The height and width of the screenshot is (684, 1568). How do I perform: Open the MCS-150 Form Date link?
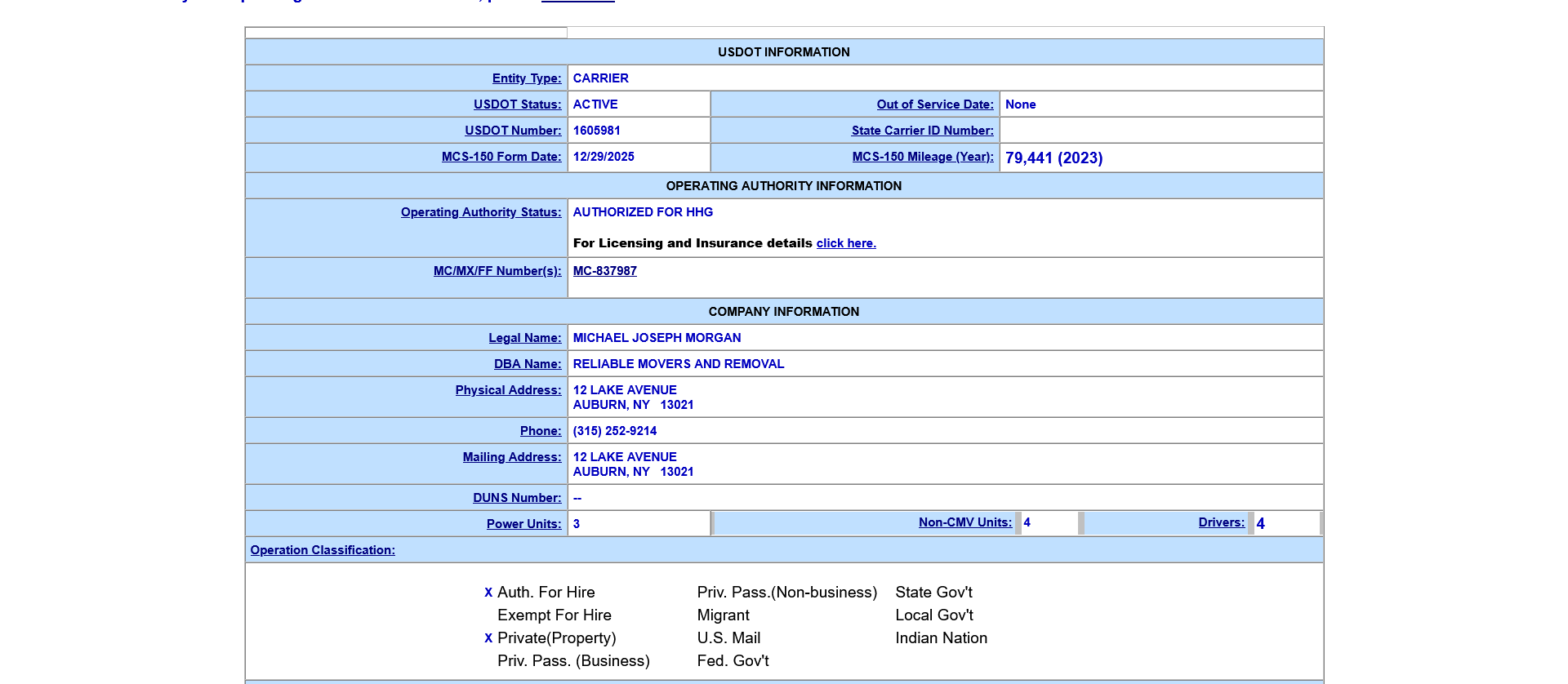point(501,157)
